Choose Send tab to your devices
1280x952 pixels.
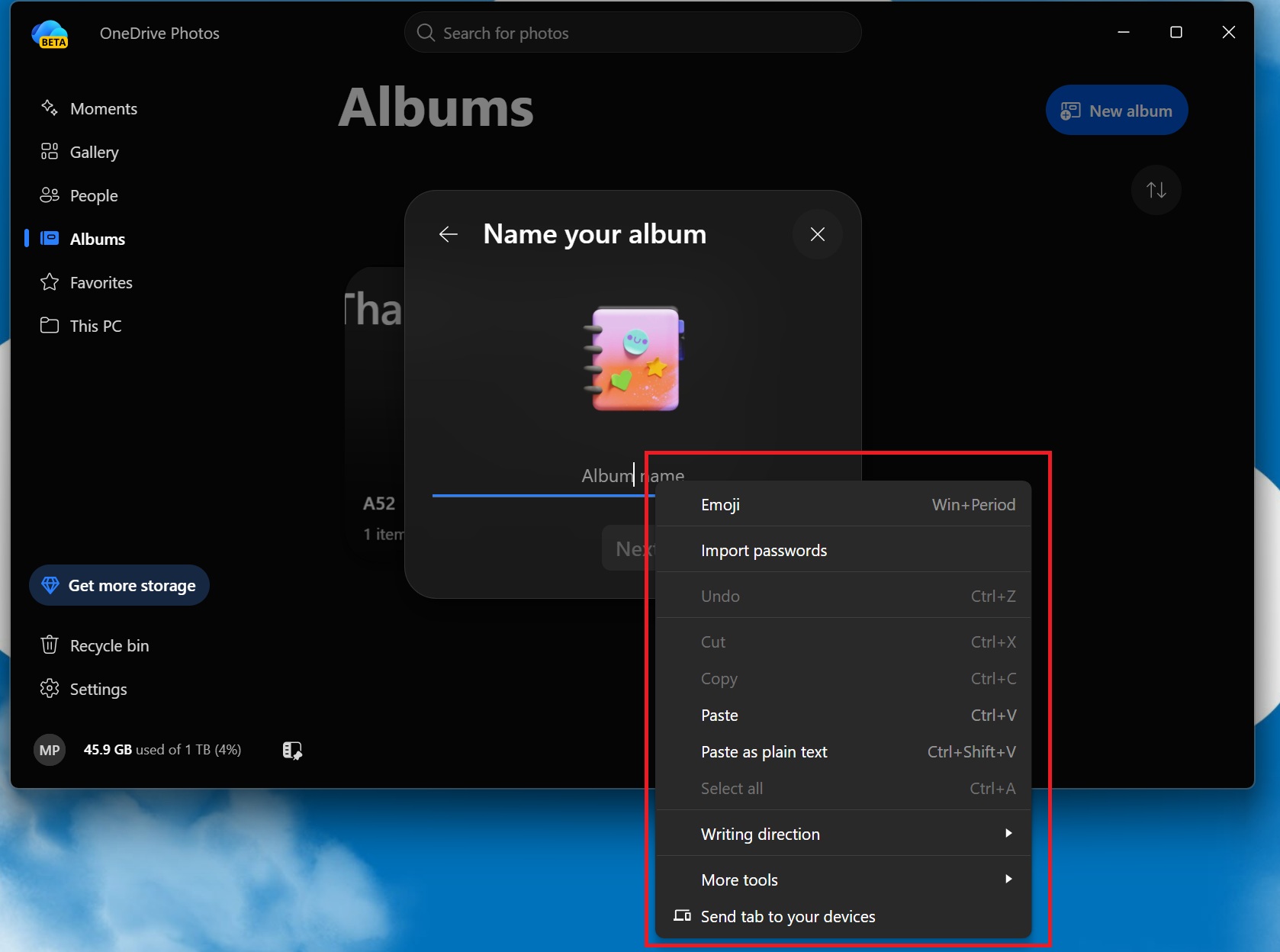(843, 916)
